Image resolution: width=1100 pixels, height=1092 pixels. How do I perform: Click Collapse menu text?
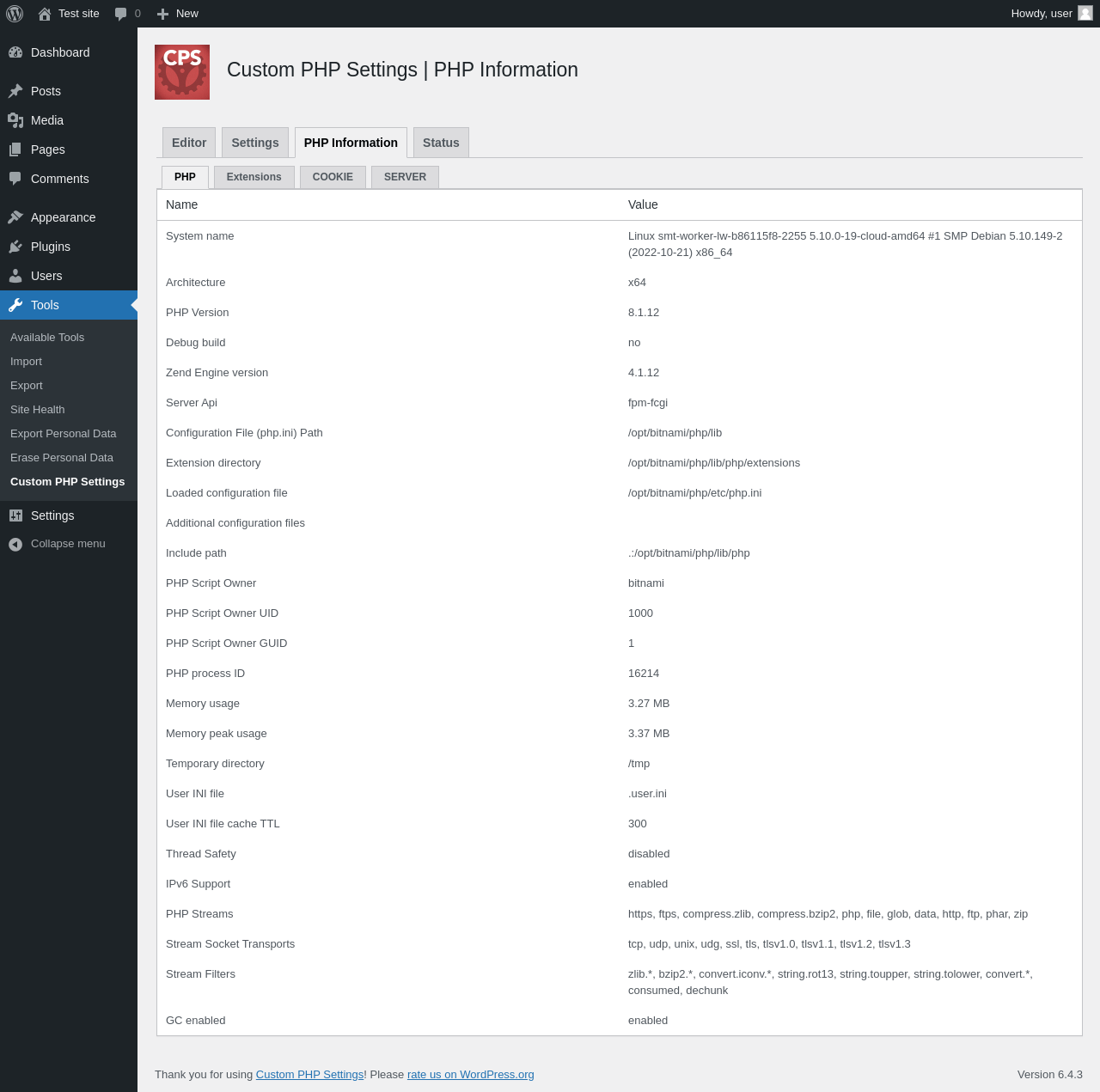point(68,544)
